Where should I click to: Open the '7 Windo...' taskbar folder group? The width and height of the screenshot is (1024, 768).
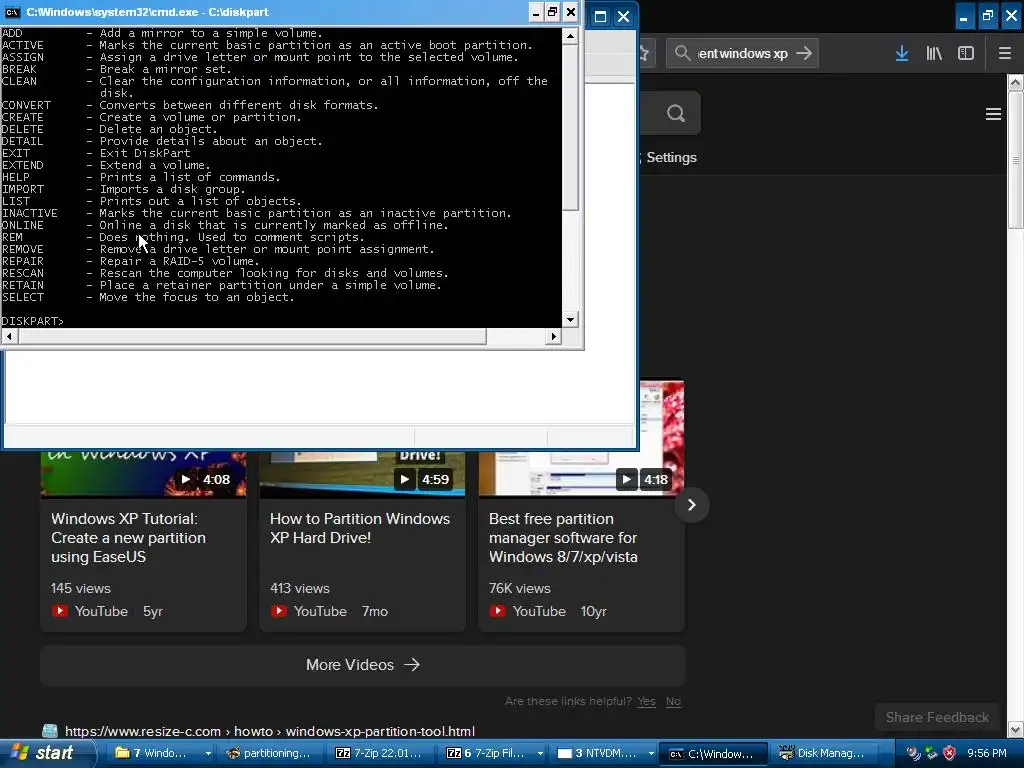pos(153,753)
